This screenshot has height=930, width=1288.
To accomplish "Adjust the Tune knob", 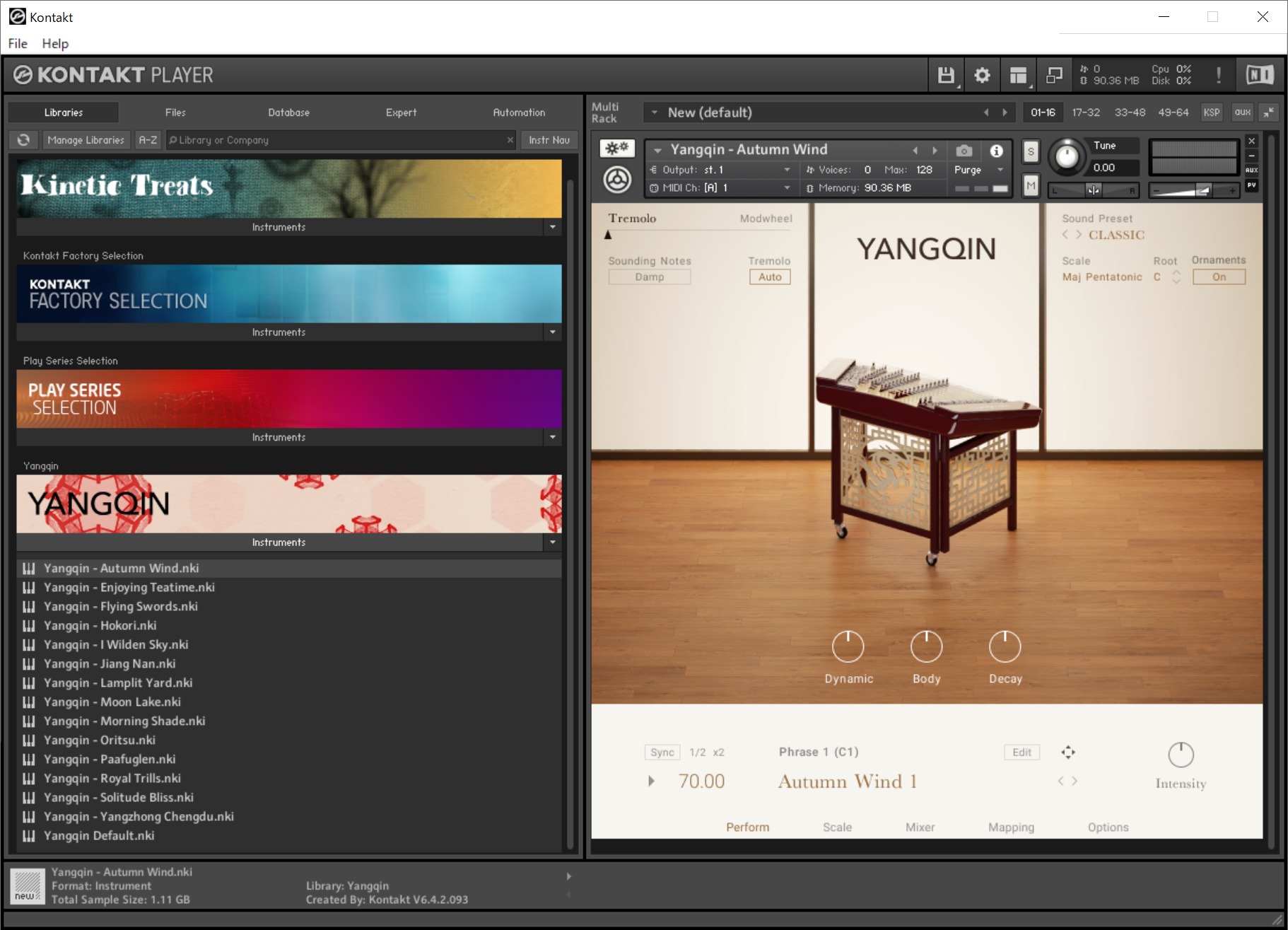I will pyautogui.click(x=1066, y=156).
